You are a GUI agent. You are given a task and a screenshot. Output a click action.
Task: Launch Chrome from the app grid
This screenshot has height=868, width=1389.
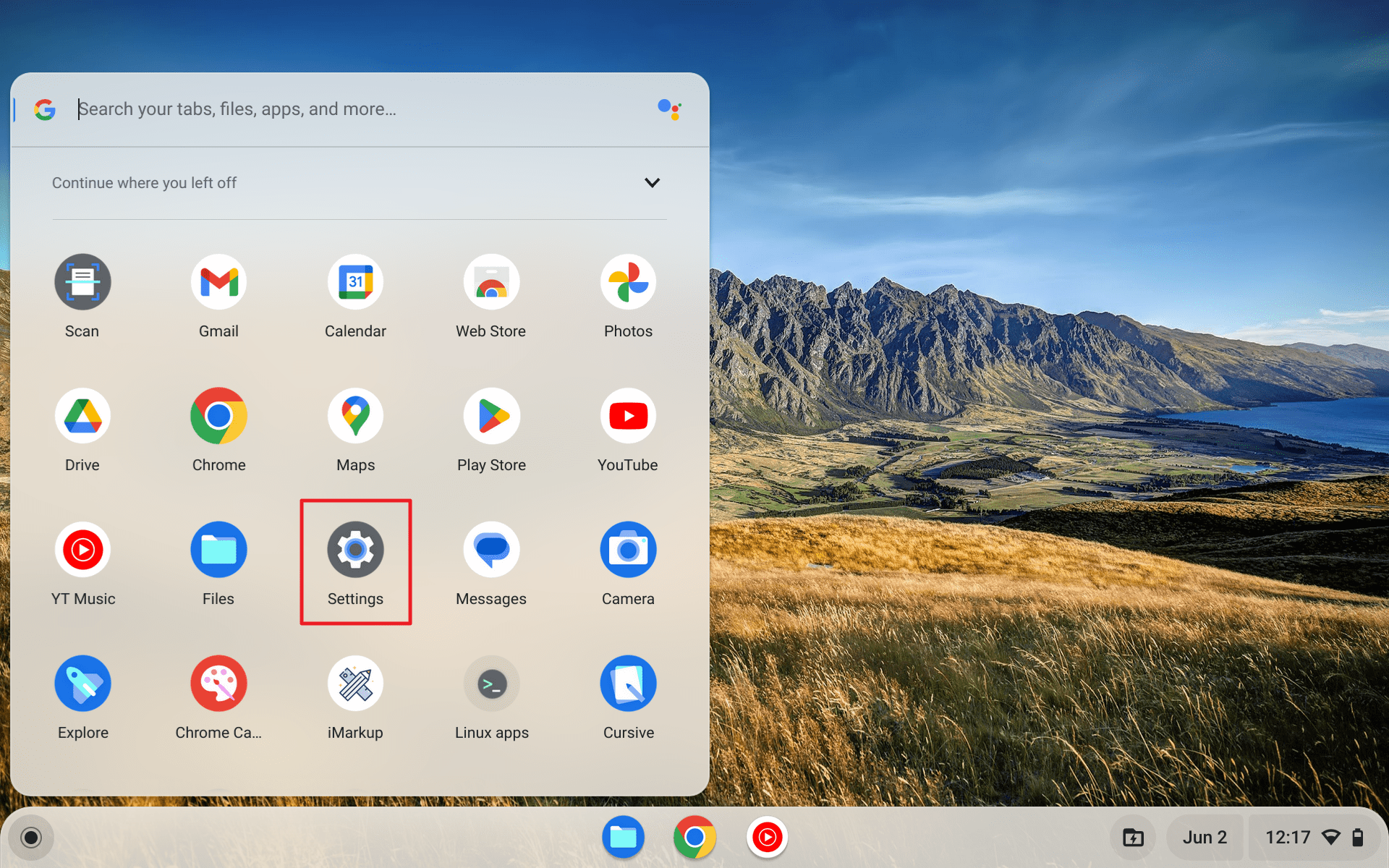(218, 416)
